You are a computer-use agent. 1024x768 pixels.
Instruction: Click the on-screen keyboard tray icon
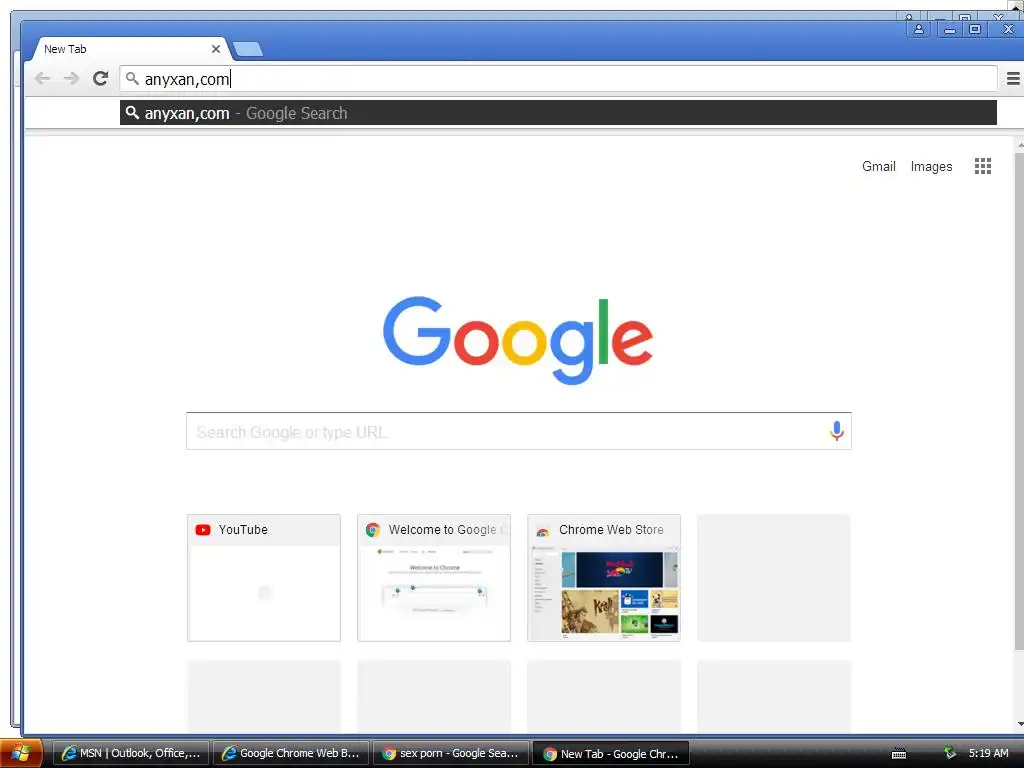coord(899,754)
